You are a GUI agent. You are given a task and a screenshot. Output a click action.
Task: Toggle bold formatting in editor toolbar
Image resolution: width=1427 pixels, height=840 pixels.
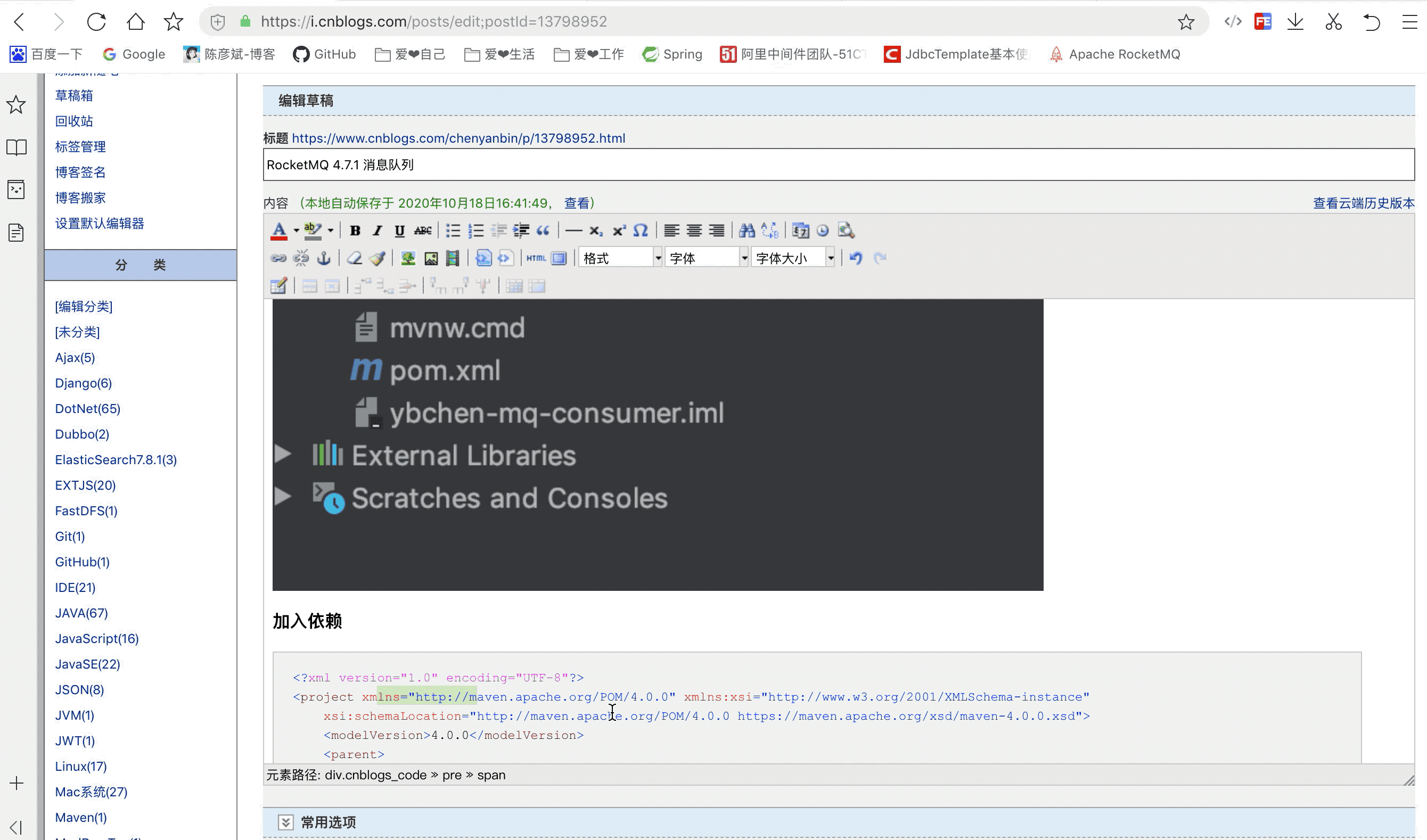point(355,230)
